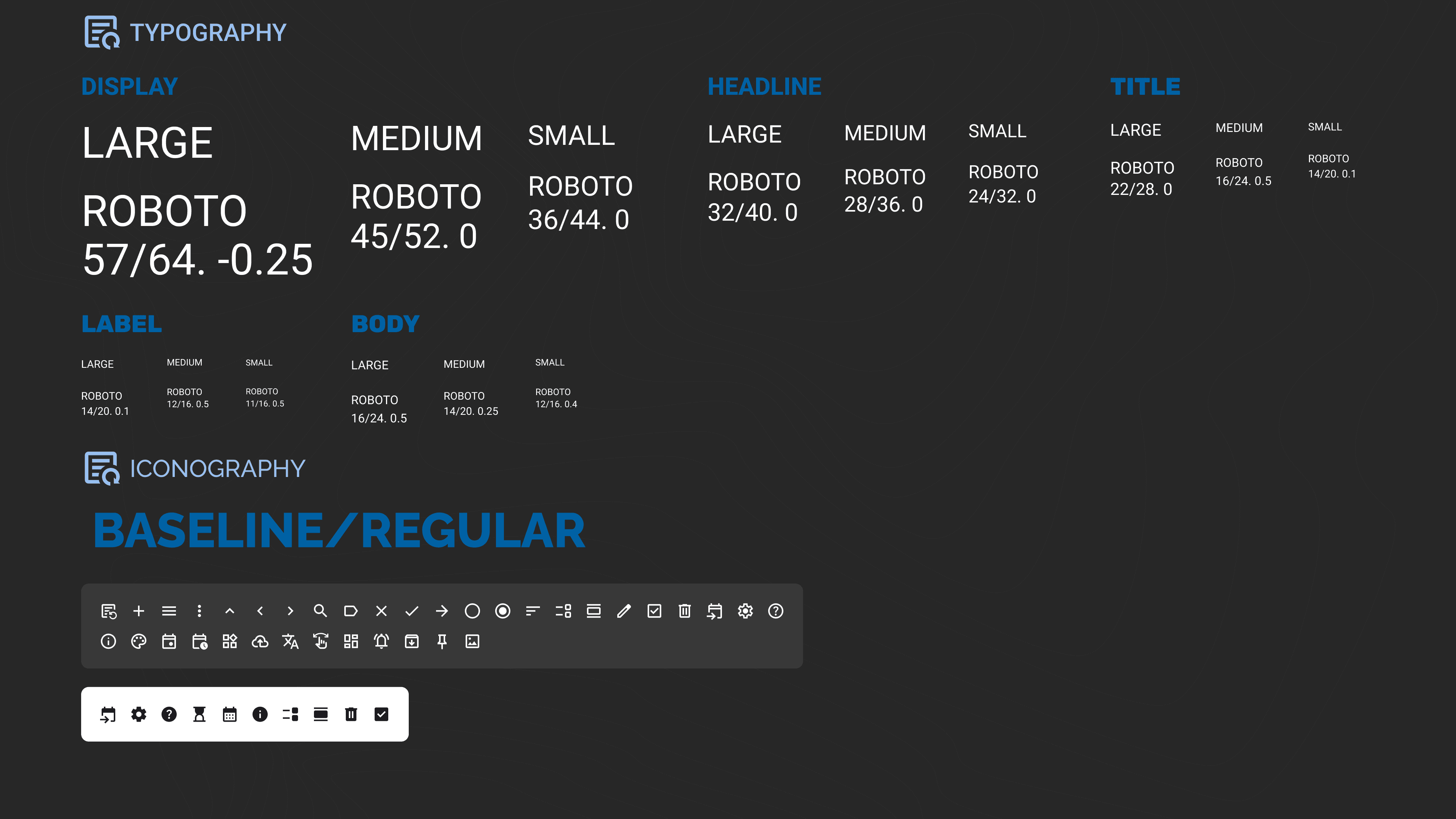Select the empty radio button circle icon
The height and width of the screenshot is (819, 1456).
click(472, 611)
